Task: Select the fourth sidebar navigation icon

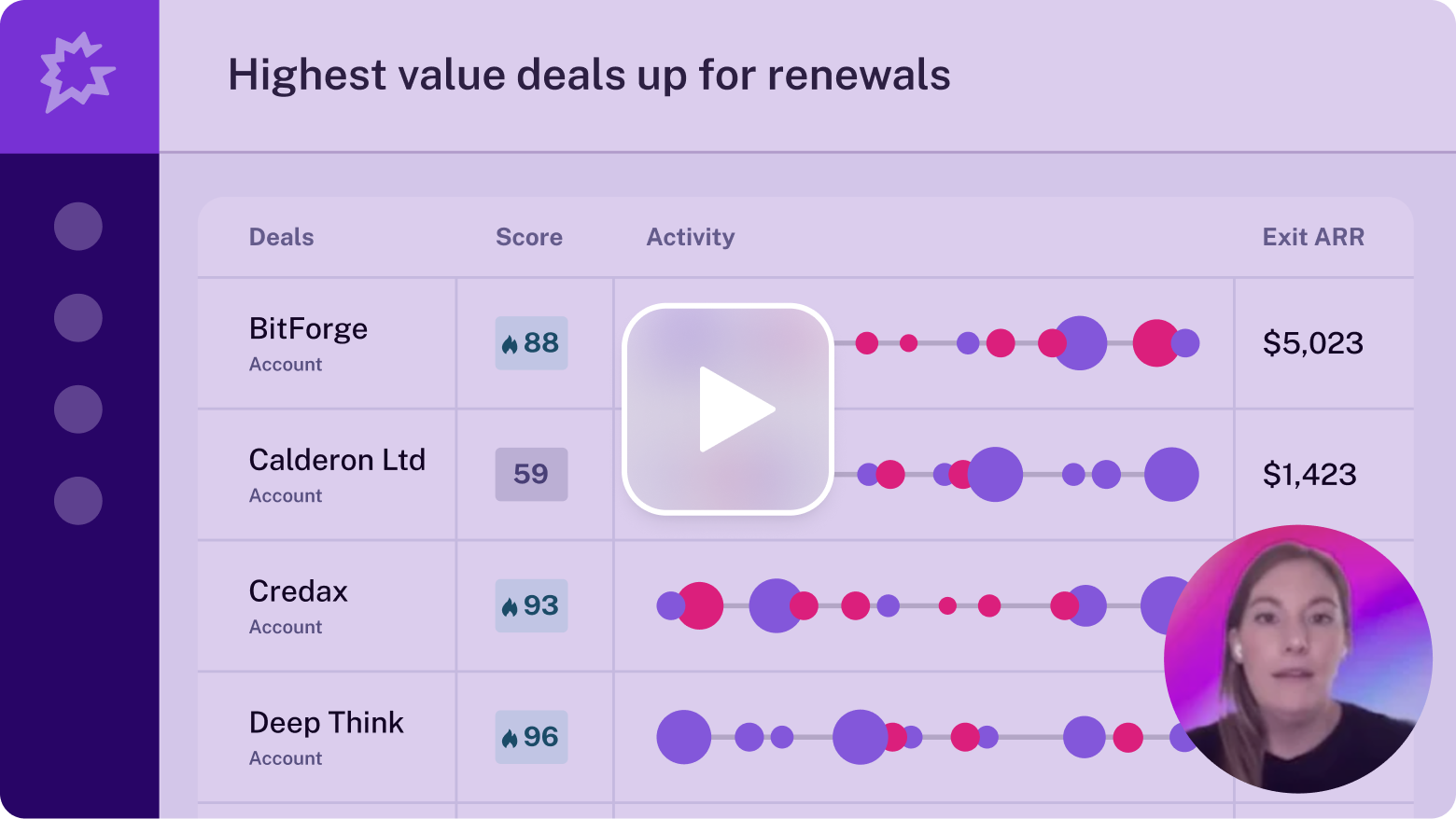Action: (78, 500)
